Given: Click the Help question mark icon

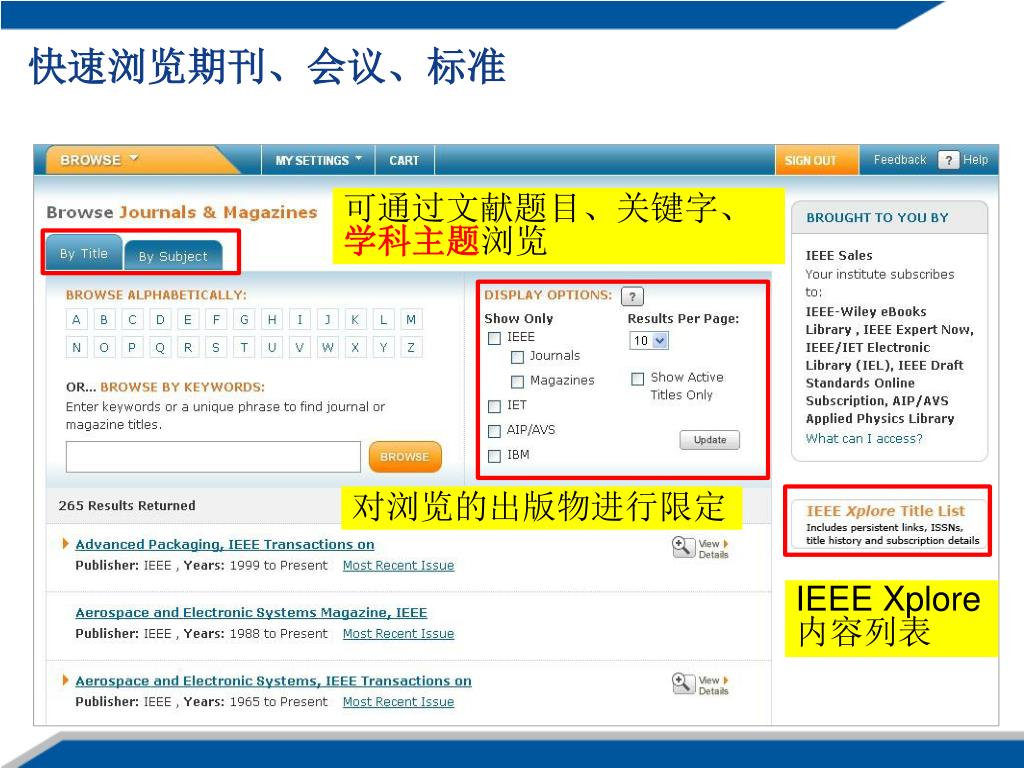Looking at the screenshot, I should click(948, 160).
